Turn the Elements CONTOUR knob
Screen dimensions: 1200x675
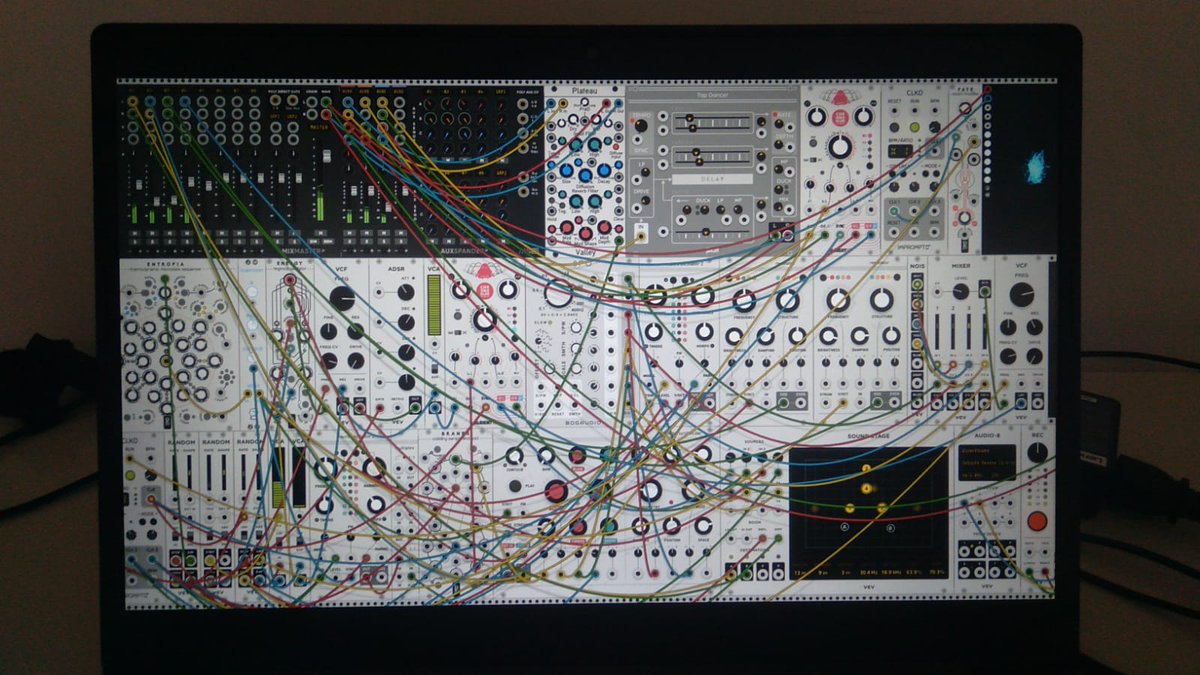(514, 457)
